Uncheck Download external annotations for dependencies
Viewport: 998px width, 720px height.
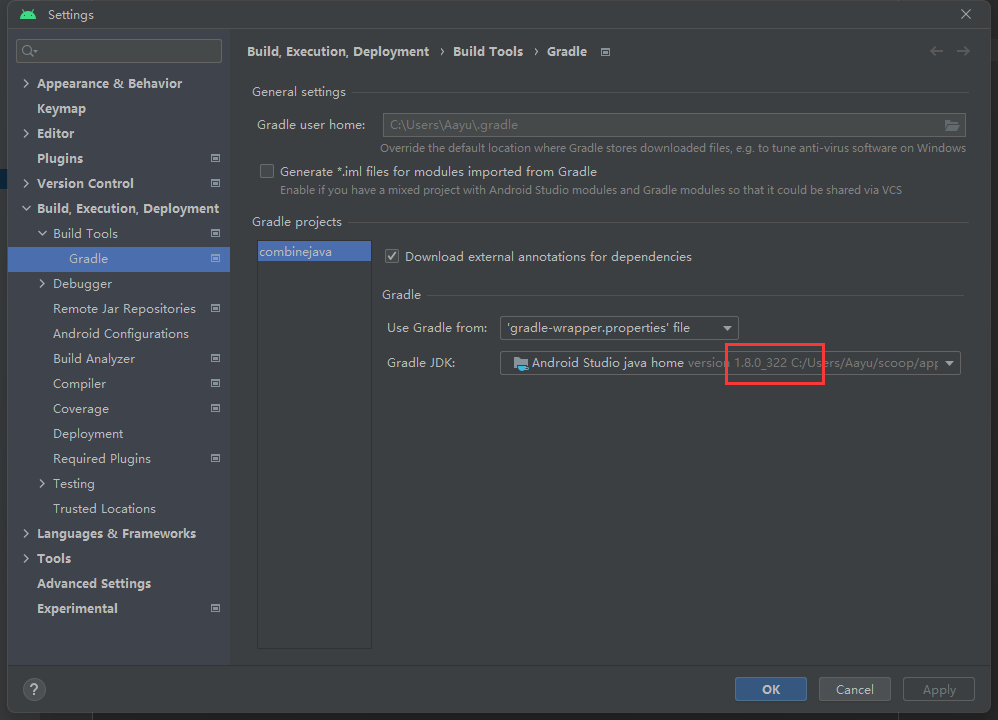[x=392, y=256]
